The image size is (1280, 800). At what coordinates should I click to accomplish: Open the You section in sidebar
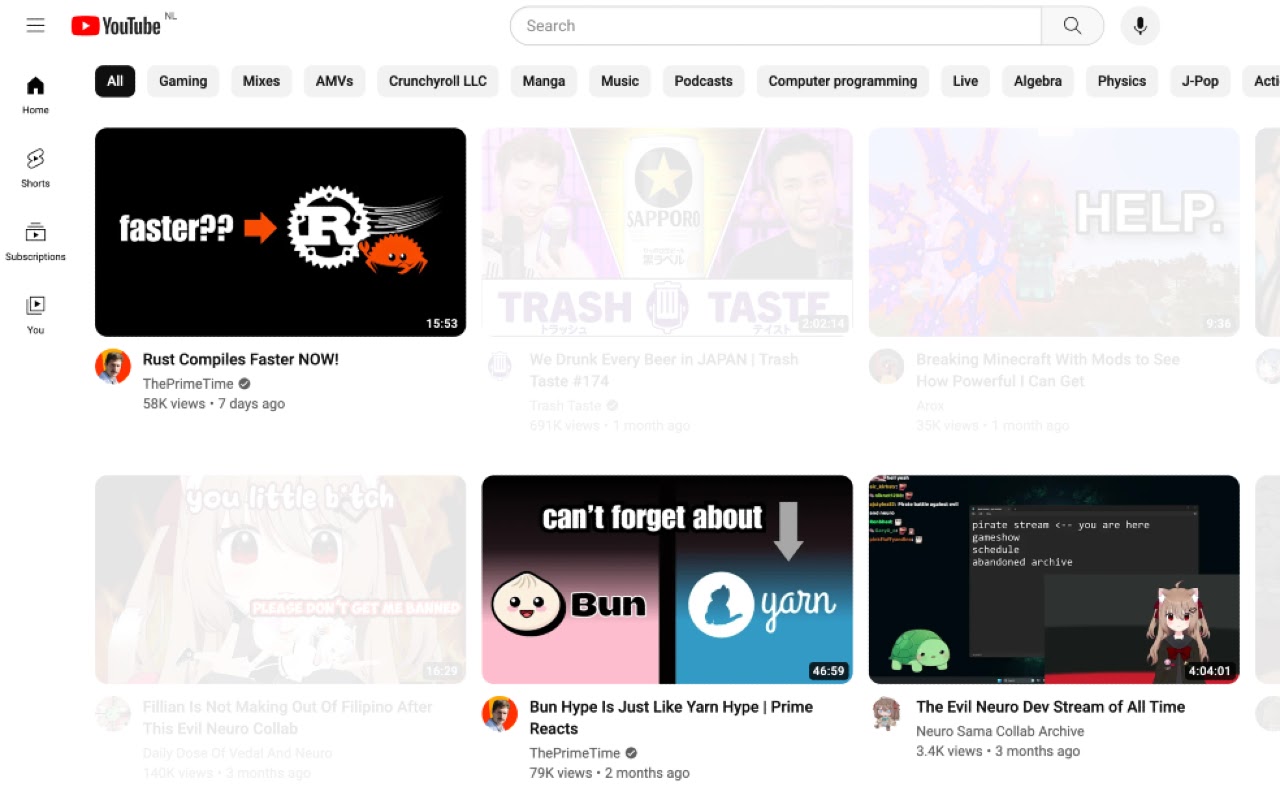36,315
